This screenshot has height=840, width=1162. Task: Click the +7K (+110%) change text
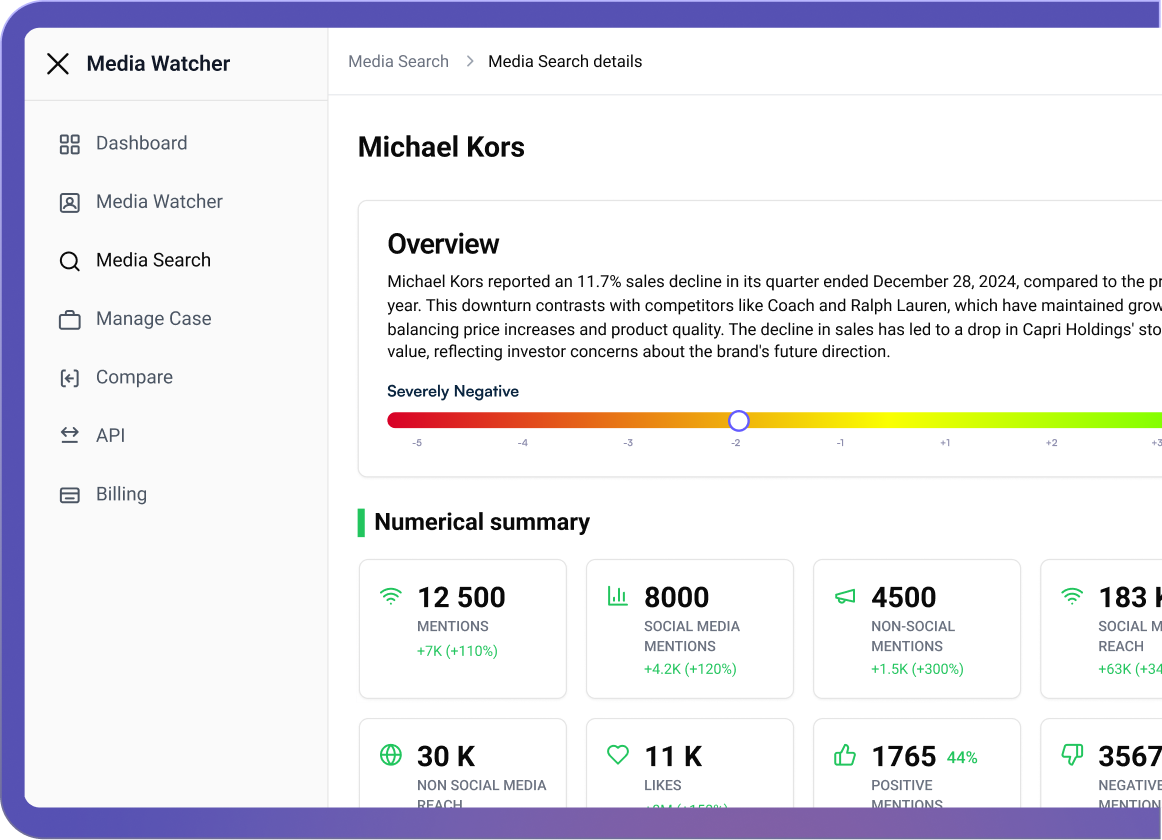(457, 651)
